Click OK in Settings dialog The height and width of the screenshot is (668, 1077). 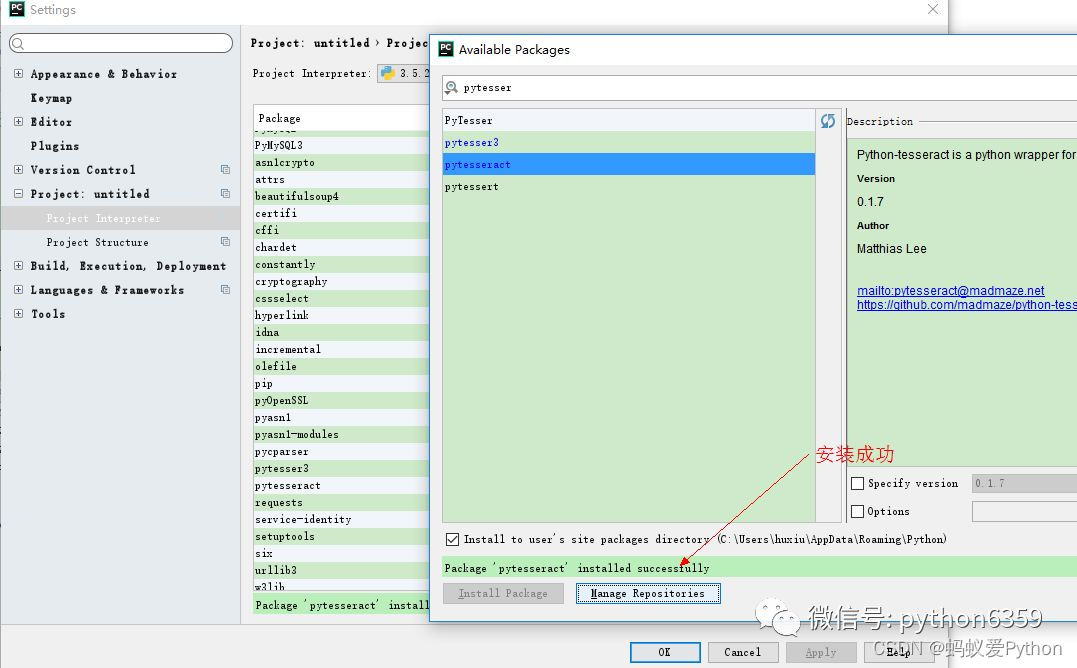coord(665,652)
